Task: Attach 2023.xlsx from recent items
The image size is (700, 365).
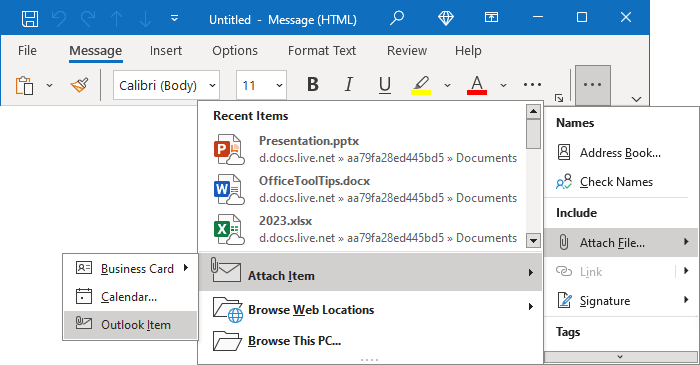Action: [x=366, y=230]
